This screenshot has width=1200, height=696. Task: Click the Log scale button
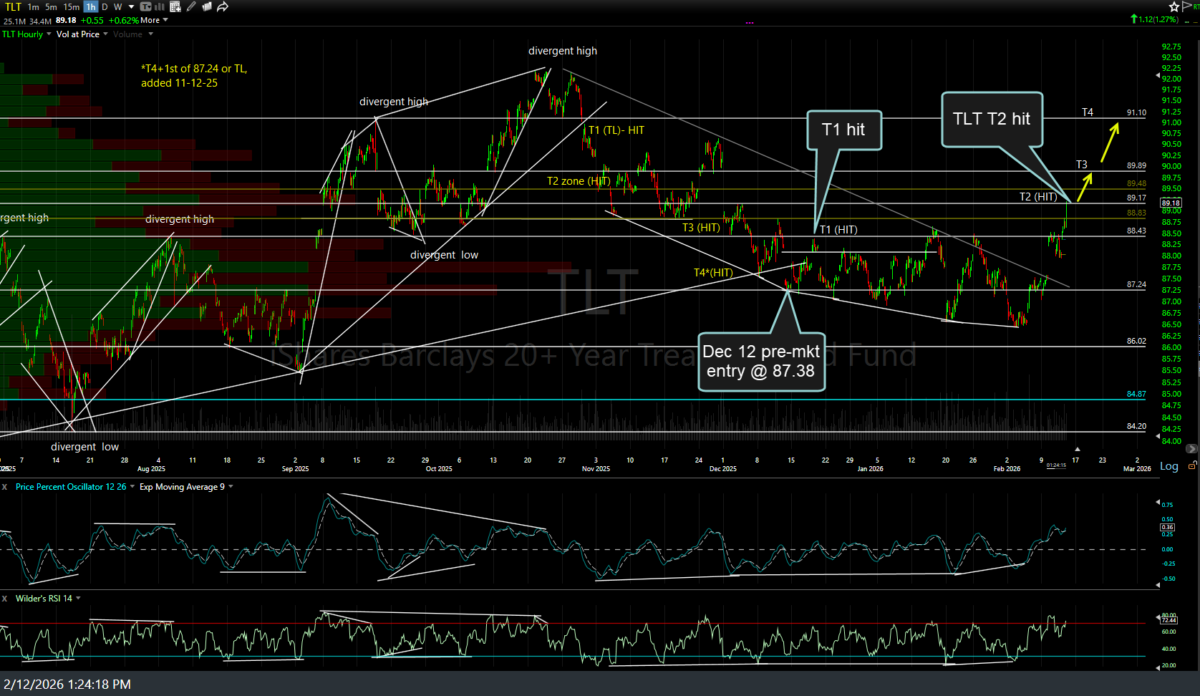click(1168, 467)
